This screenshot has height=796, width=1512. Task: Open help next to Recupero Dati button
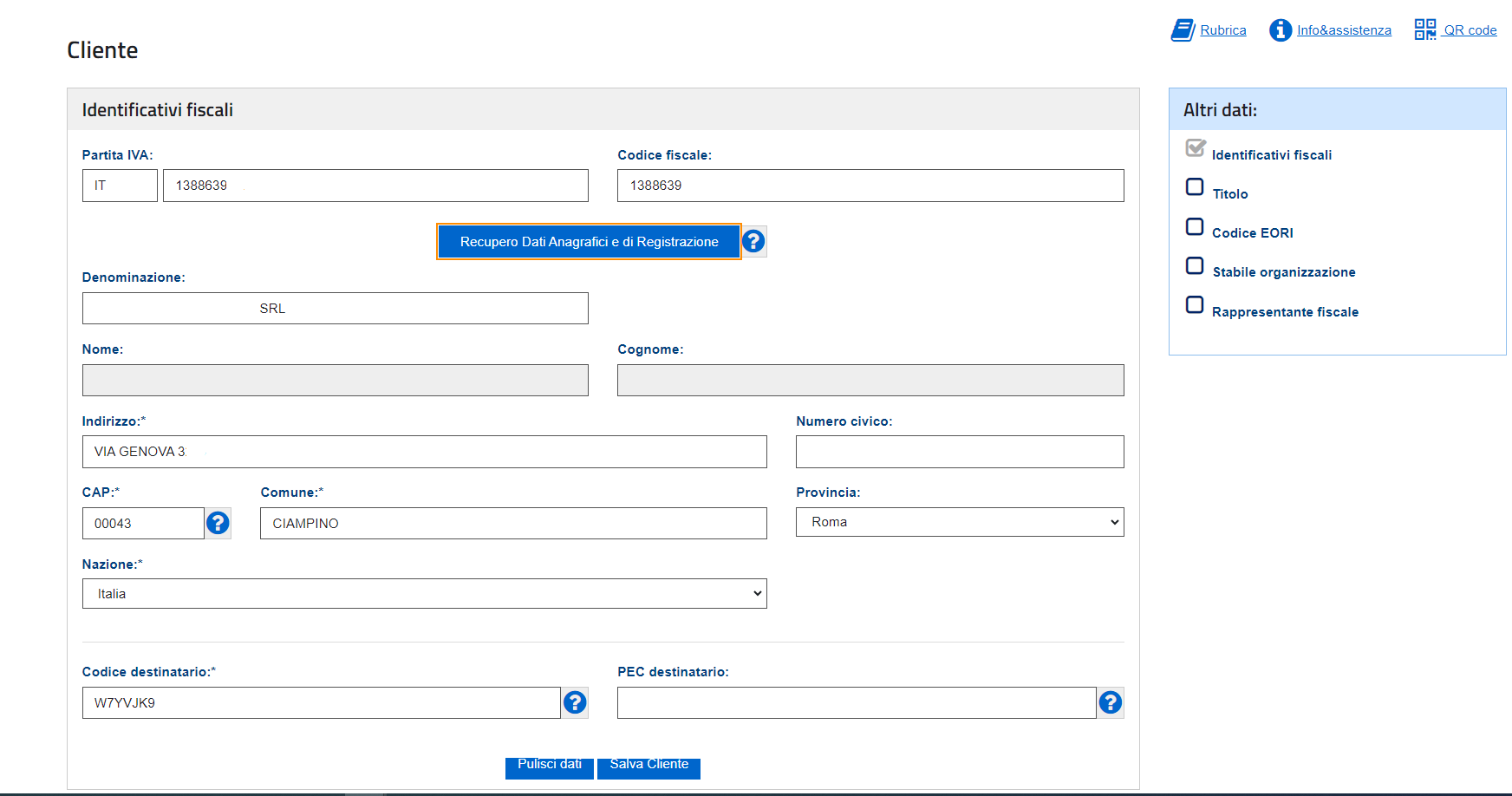(x=753, y=241)
